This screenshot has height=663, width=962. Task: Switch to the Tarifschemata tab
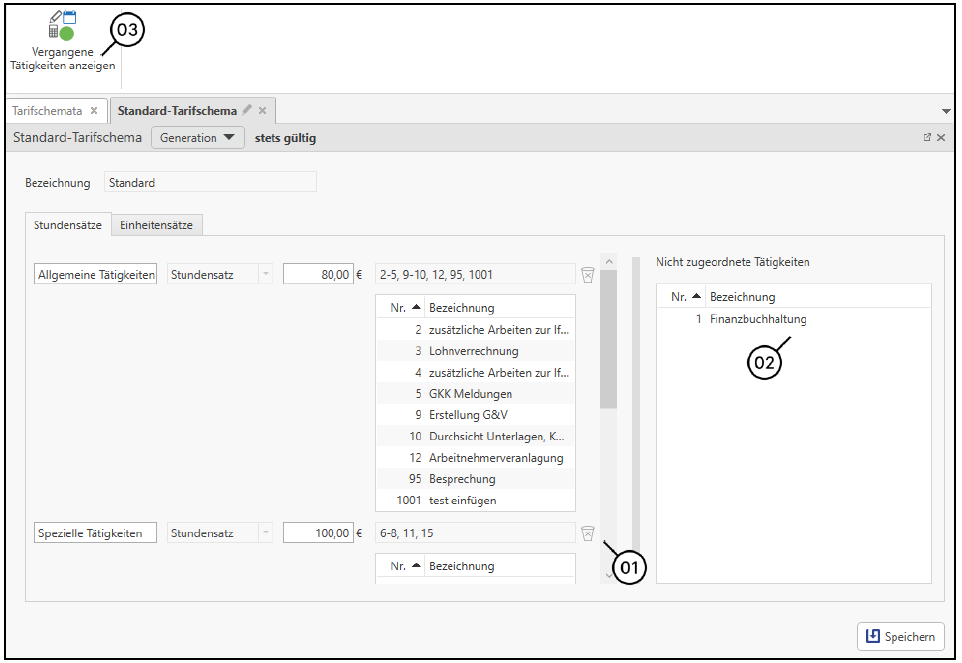coord(47,111)
